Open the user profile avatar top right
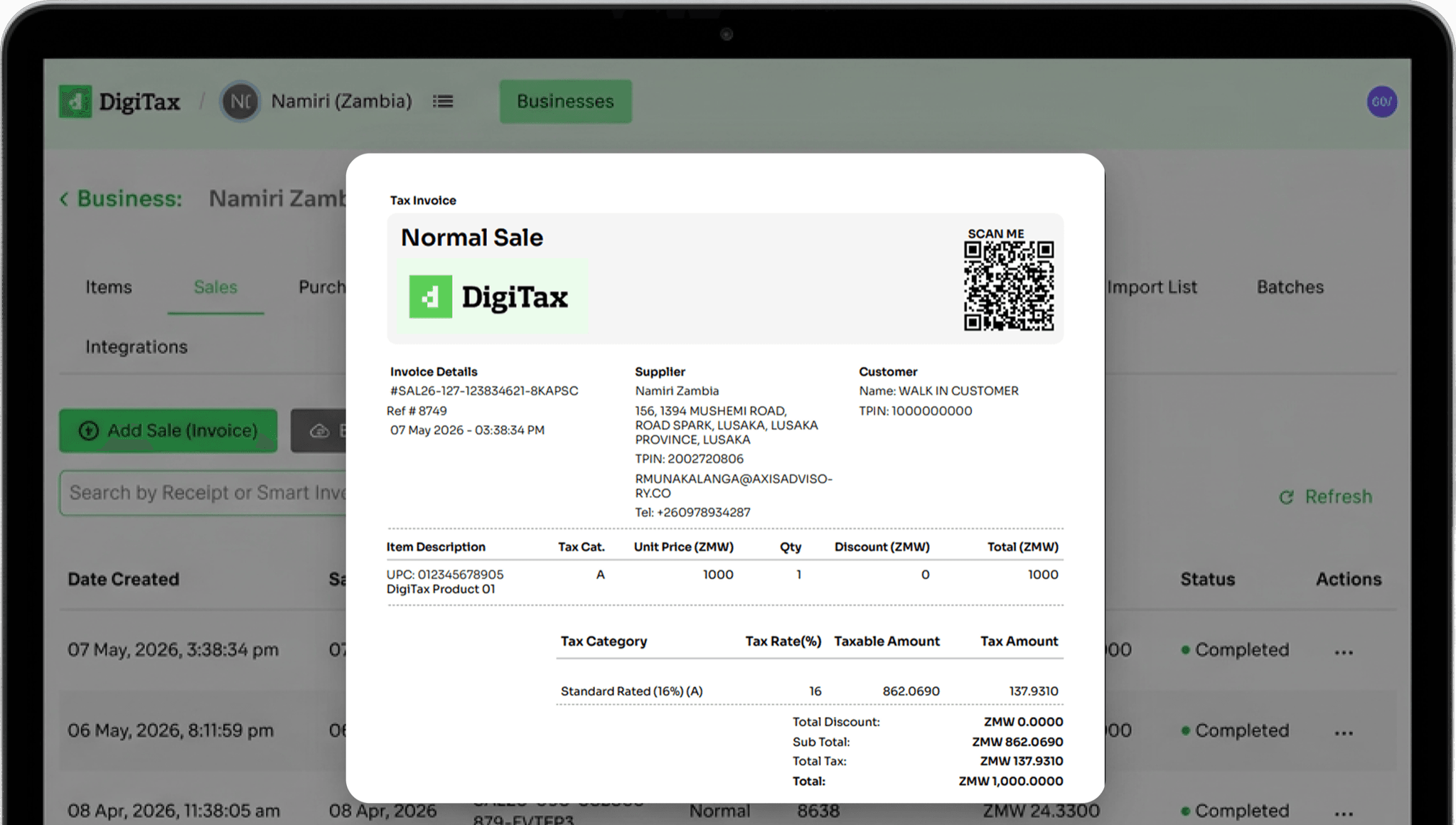Screen dimensions: 1456x825 point(1381,102)
